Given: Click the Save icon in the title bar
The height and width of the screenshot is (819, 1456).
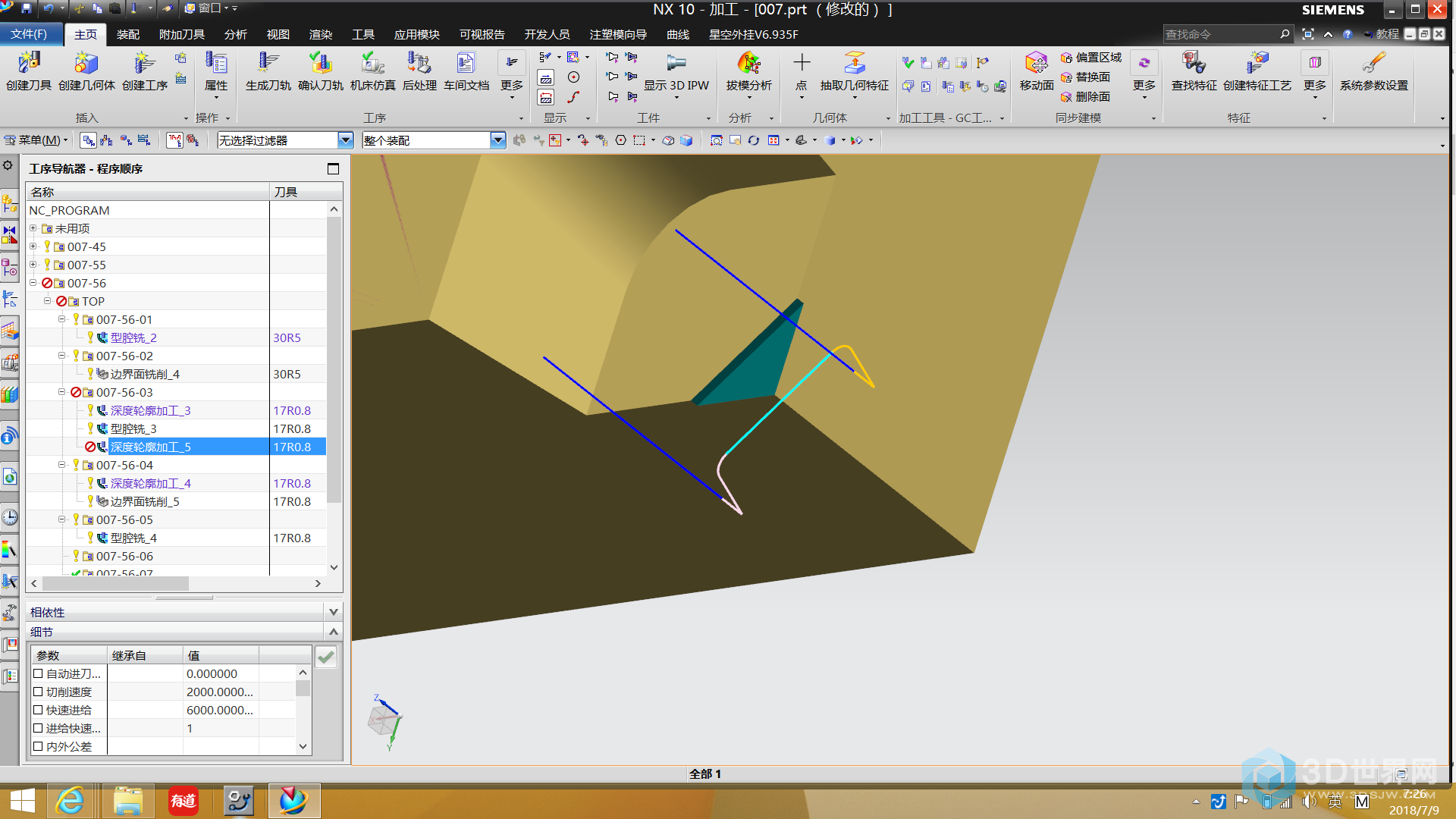Looking at the screenshot, I should click(27, 8).
